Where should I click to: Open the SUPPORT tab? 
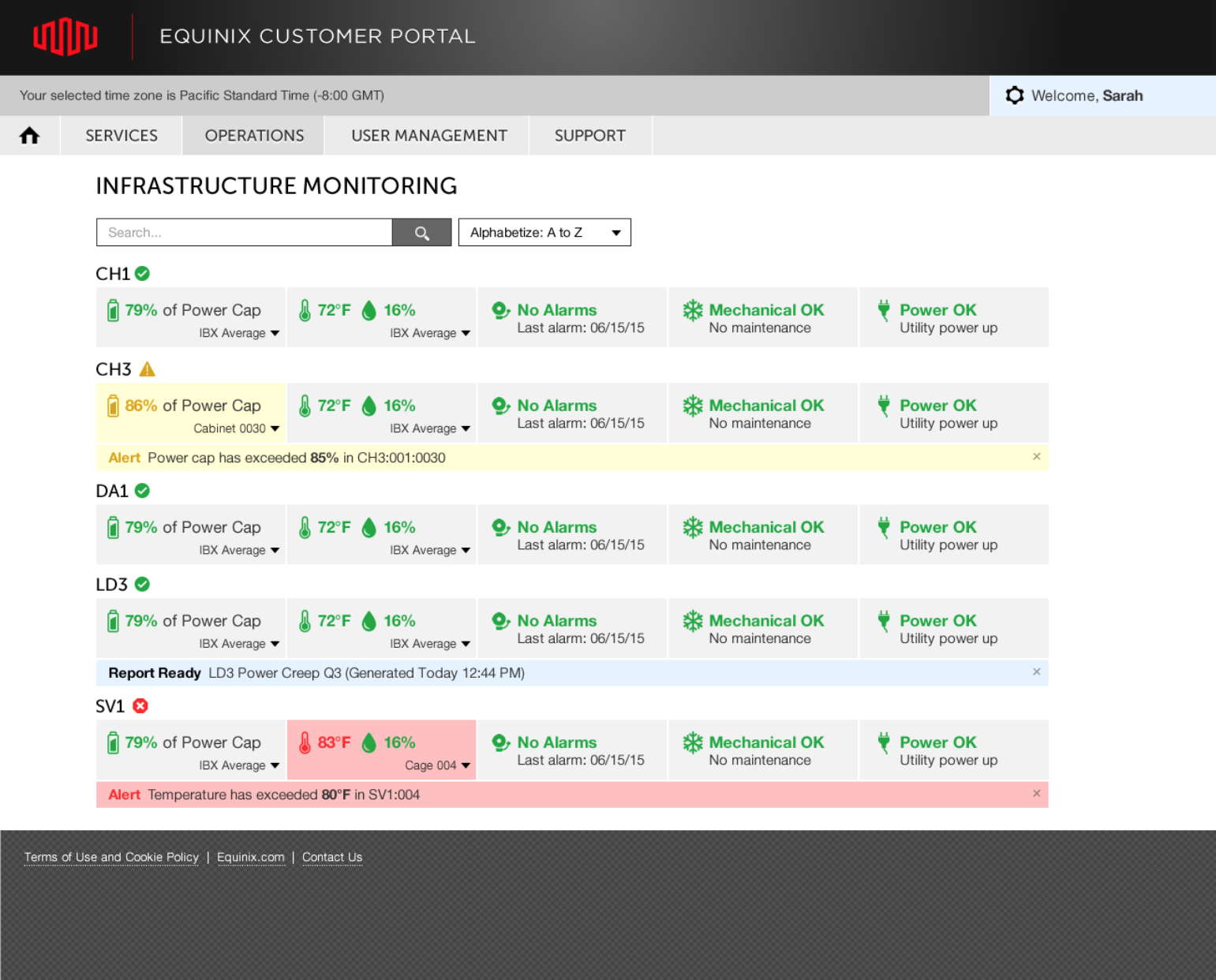(590, 136)
